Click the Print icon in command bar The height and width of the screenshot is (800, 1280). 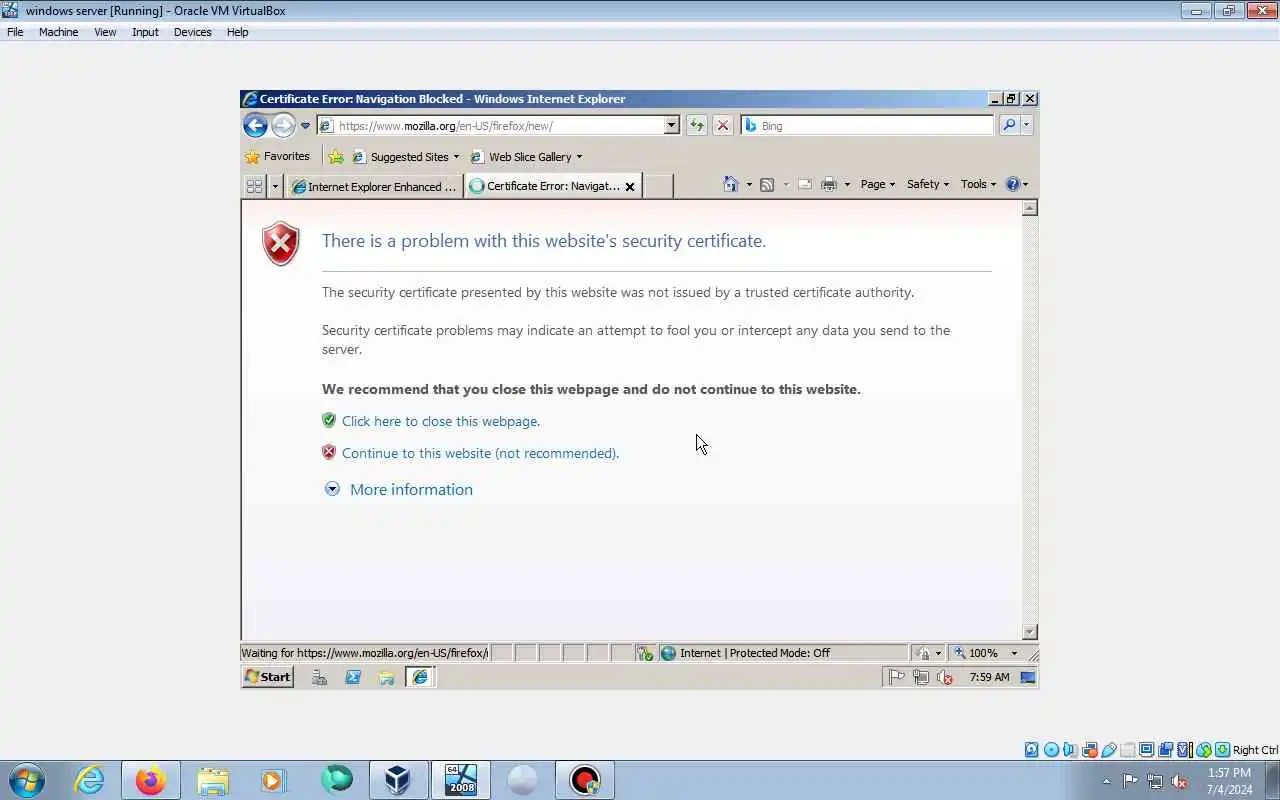[828, 184]
